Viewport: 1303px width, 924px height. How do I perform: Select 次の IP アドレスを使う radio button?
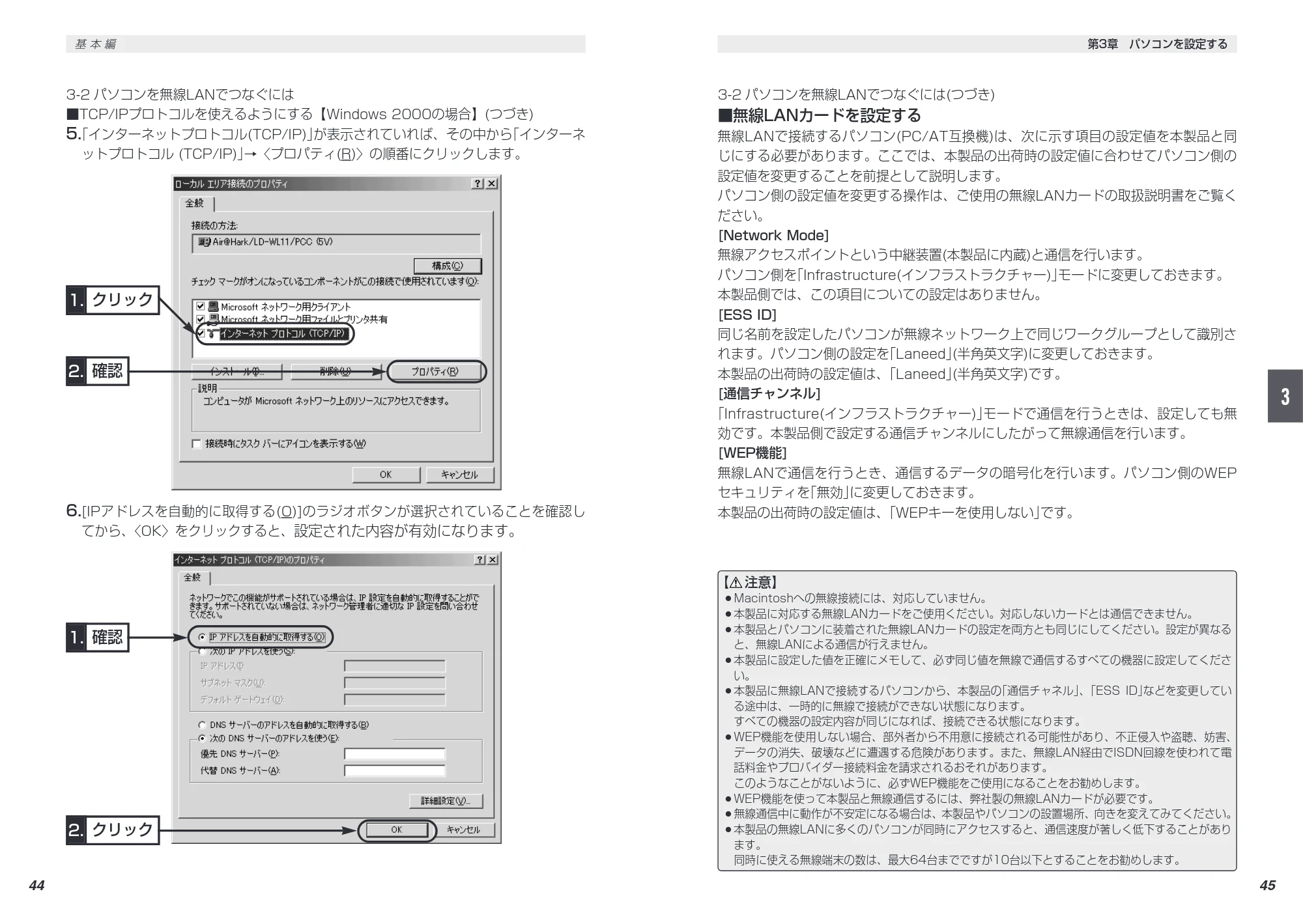point(203,651)
